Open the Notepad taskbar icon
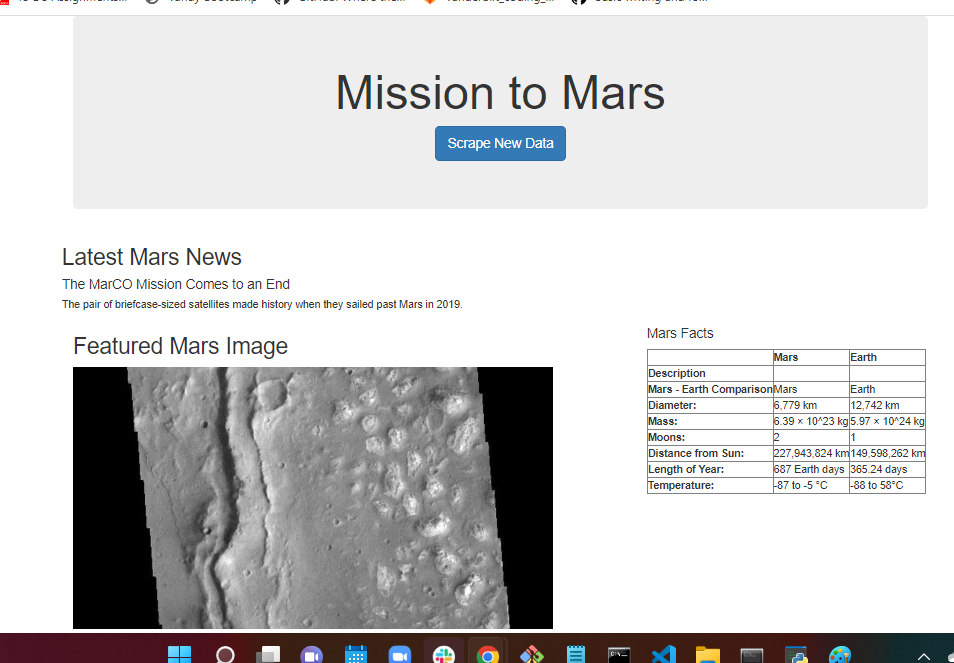This screenshot has height=663, width=954. pos(576,654)
